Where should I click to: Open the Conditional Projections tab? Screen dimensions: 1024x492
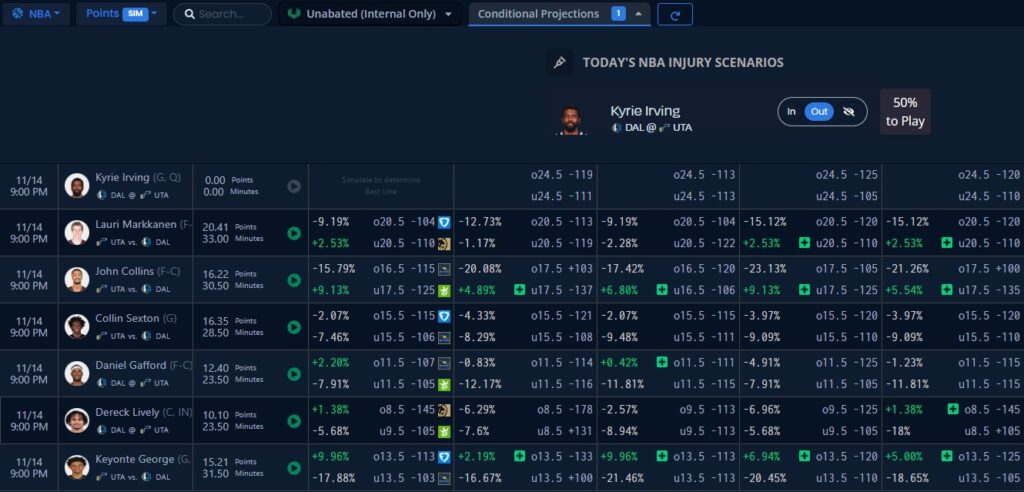[x=559, y=14]
